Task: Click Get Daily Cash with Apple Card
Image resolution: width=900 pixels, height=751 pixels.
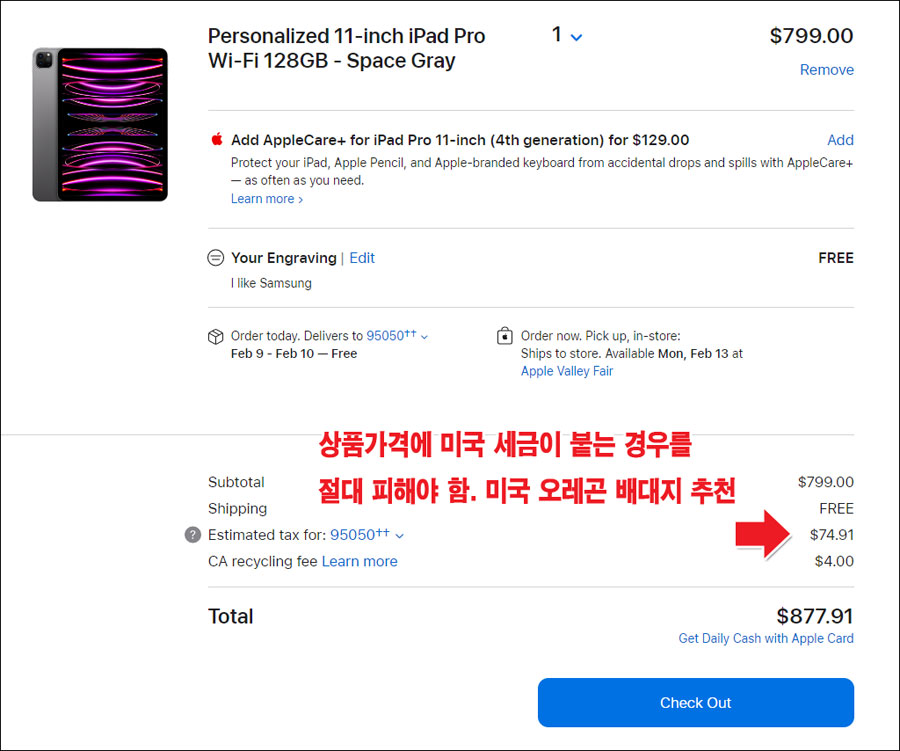Action: (x=766, y=638)
